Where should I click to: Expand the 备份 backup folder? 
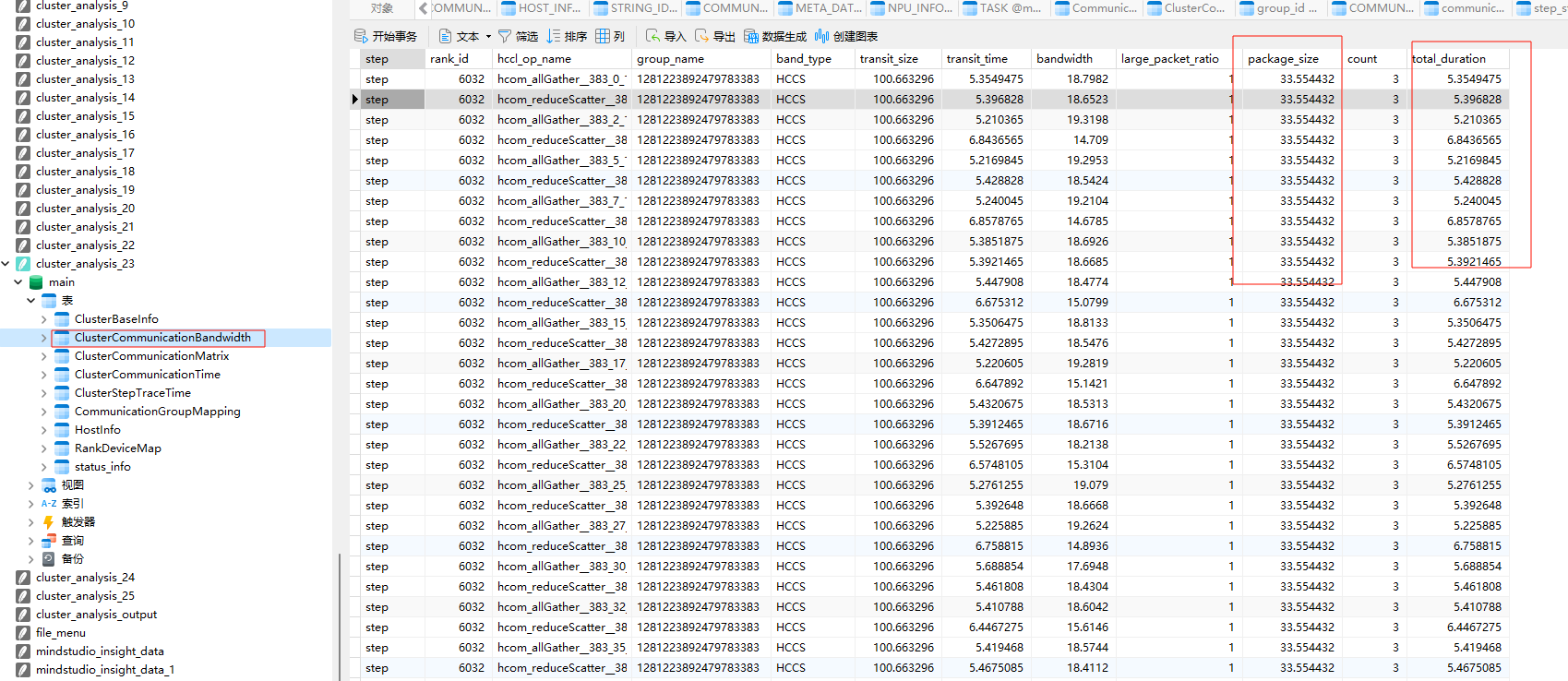[x=31, y=559]
